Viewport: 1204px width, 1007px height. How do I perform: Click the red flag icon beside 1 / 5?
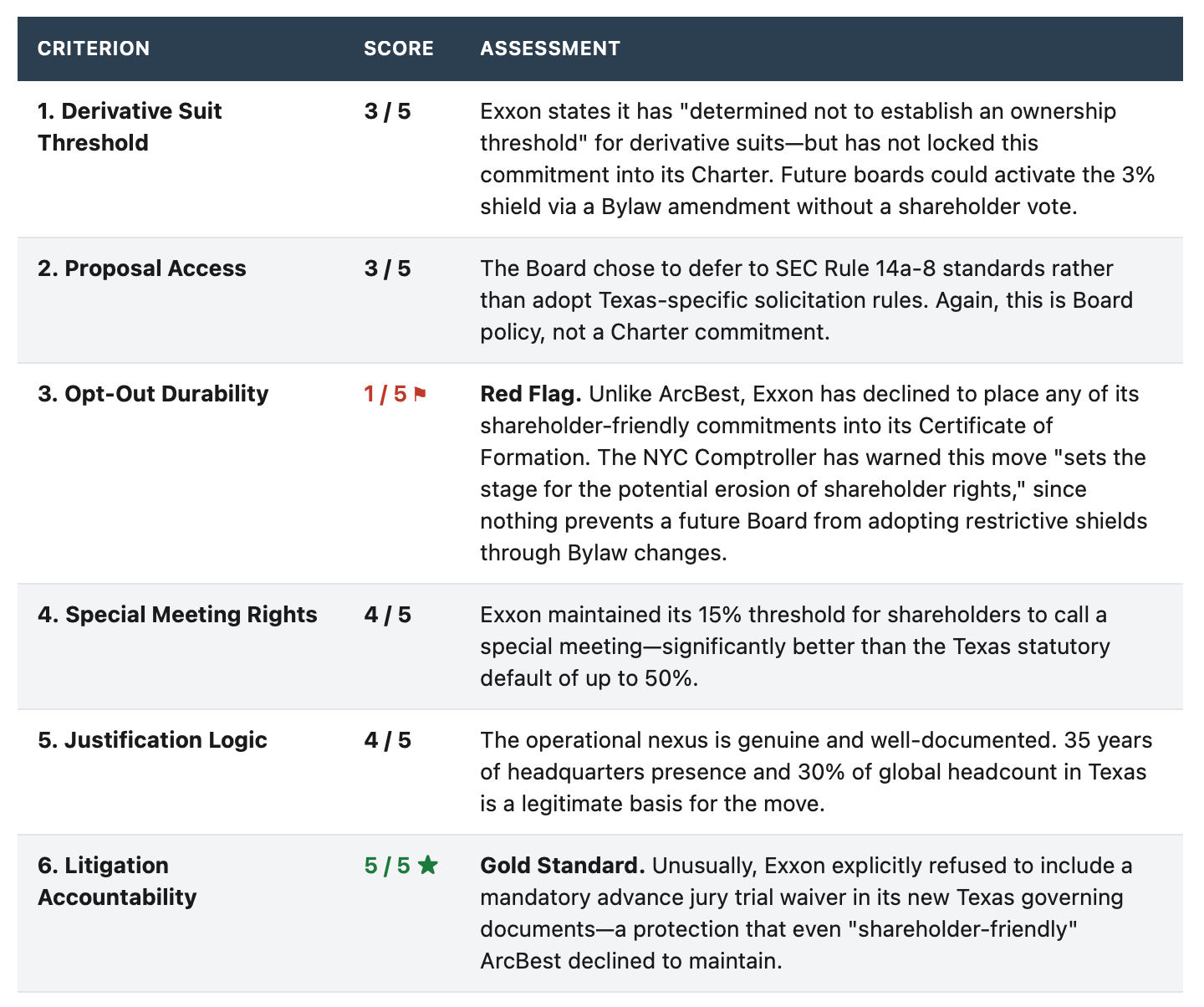[420, 394]
